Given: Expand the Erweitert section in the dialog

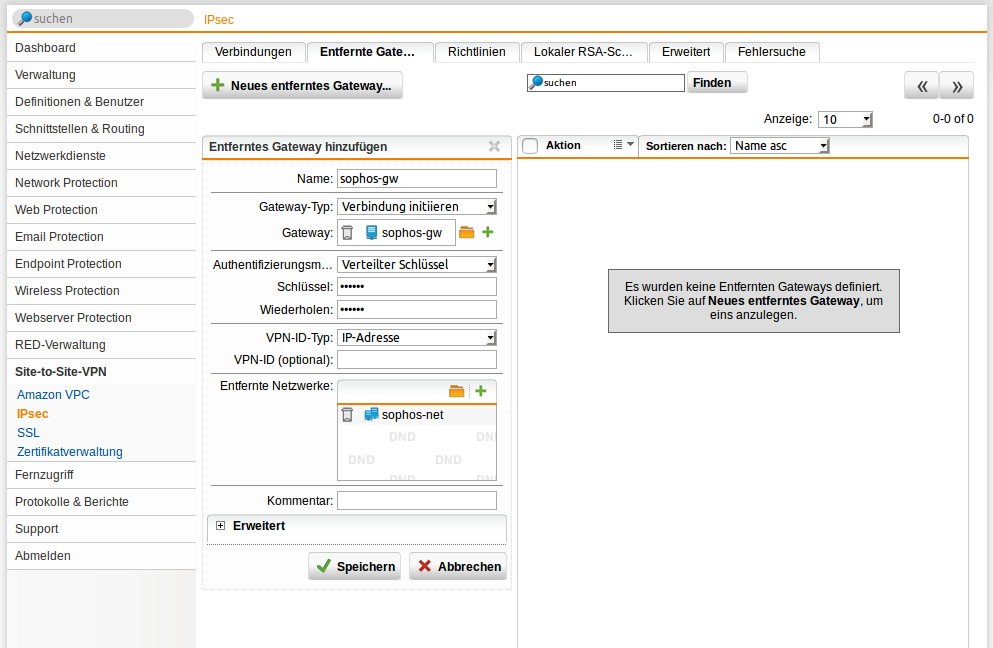Looking at the screenshot, I should [220, 525].
